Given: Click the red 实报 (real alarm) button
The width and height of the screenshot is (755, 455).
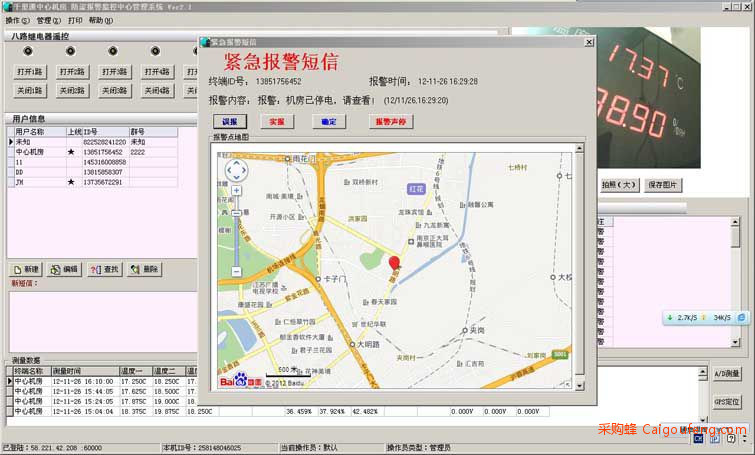Looking at the screenshot, I should [x=277, y=122].
